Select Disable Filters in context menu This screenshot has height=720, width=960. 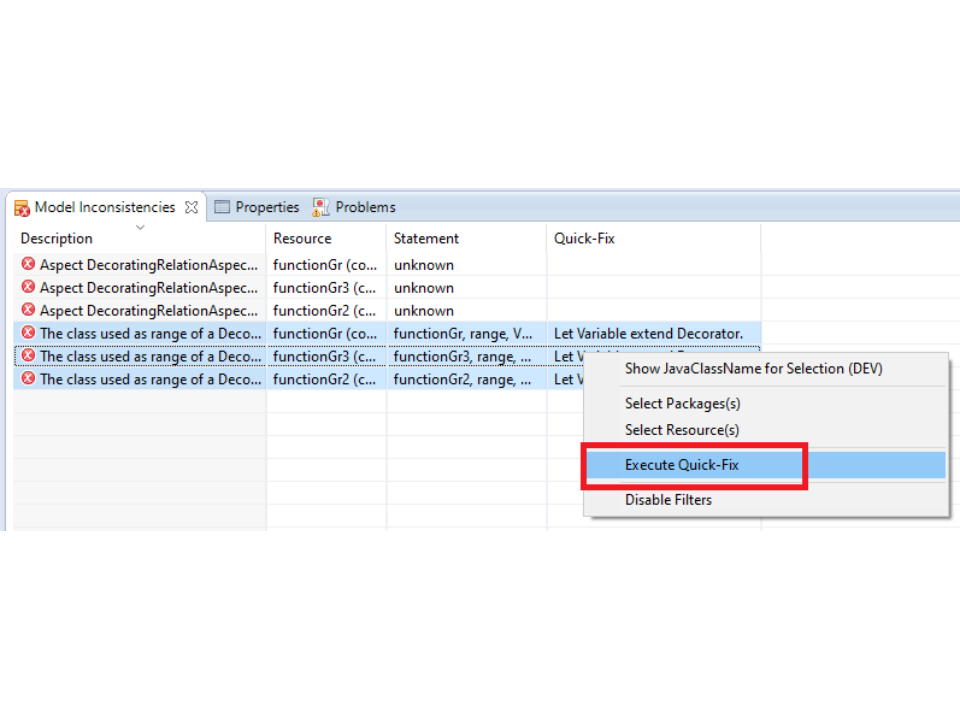tap(668, 500)
